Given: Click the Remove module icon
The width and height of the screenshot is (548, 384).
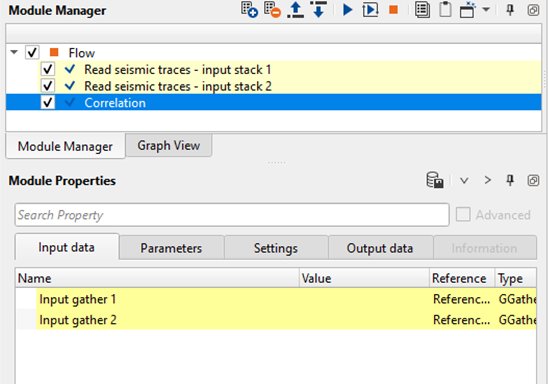Looking at the screenshot, I should click(x=273, y=10).
